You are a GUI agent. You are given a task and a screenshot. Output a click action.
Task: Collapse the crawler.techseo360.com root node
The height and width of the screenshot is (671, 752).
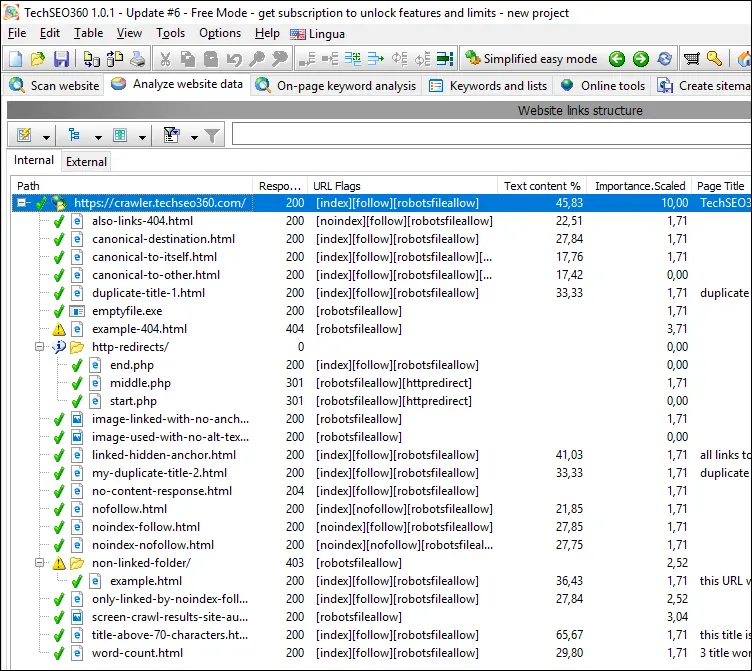[x=22, y=203]
